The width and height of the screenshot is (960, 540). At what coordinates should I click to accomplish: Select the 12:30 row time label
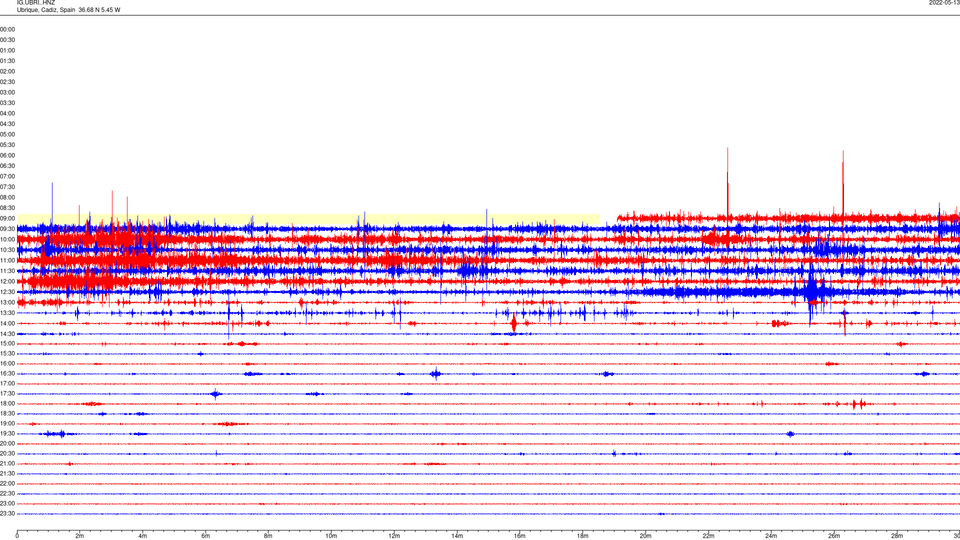(x=7, y=291)
